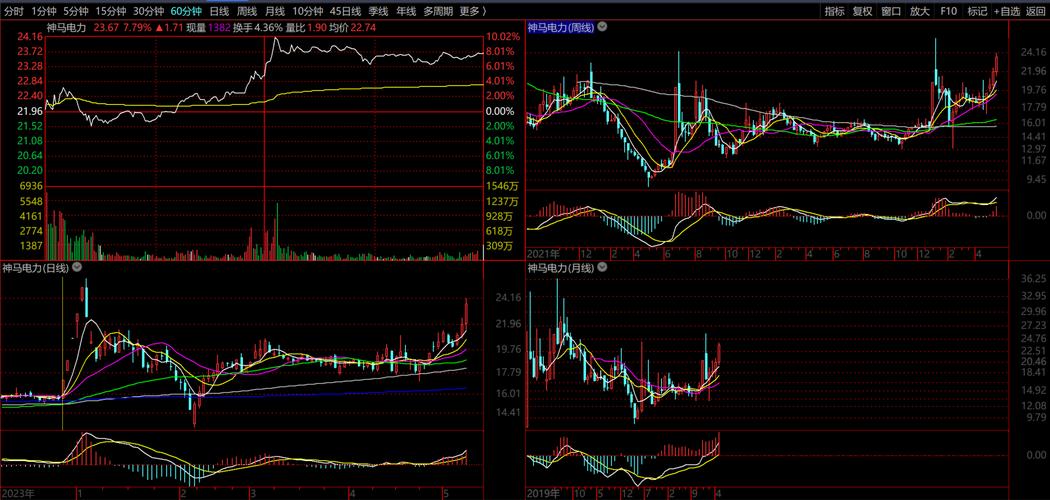1050x500 pixels.
Task: Switch to the 周线 weekly tab
Action: pos(247,11)
